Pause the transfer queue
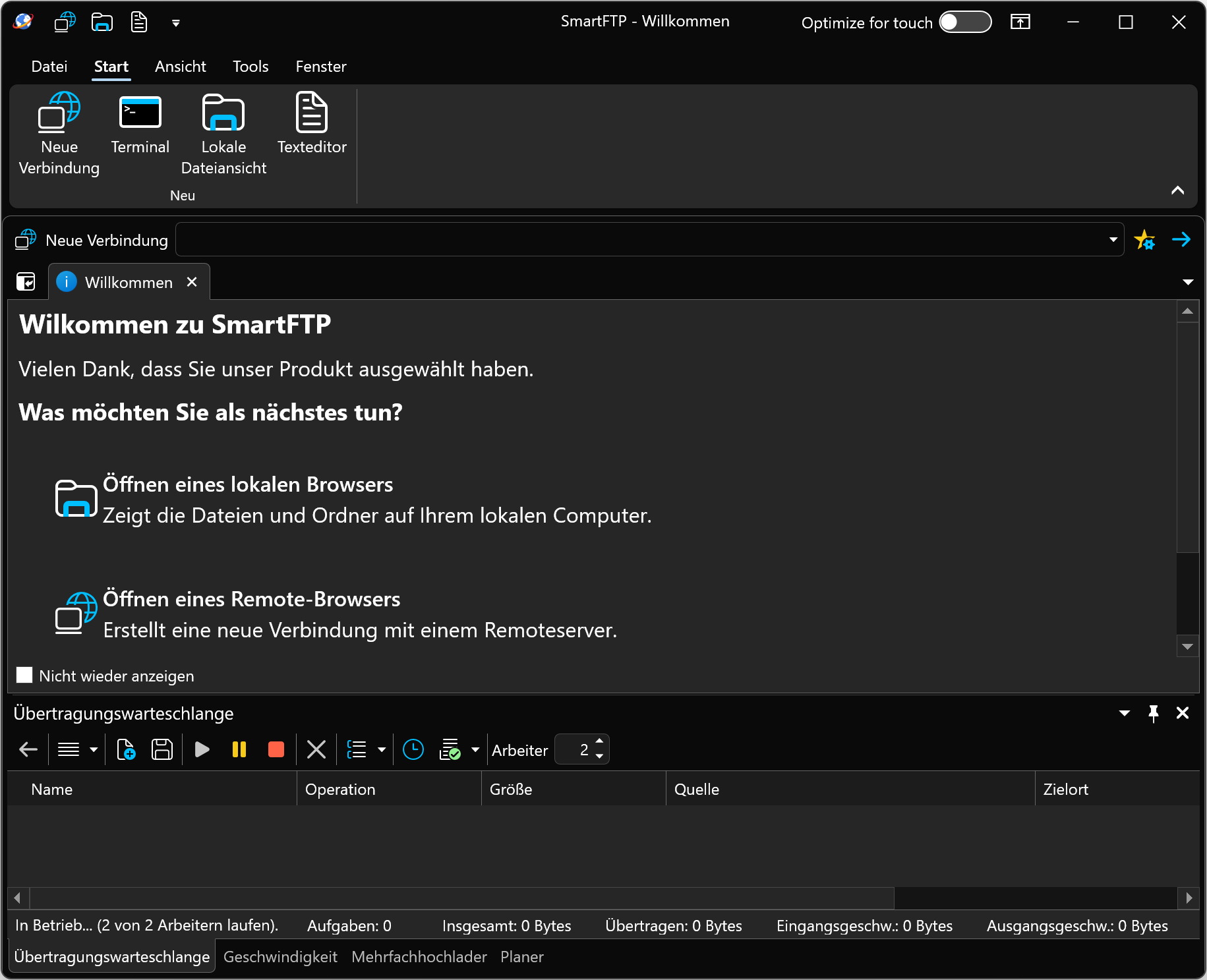Image resolution: width=1207 pixels, height=980 pixels. pos(239,749)
